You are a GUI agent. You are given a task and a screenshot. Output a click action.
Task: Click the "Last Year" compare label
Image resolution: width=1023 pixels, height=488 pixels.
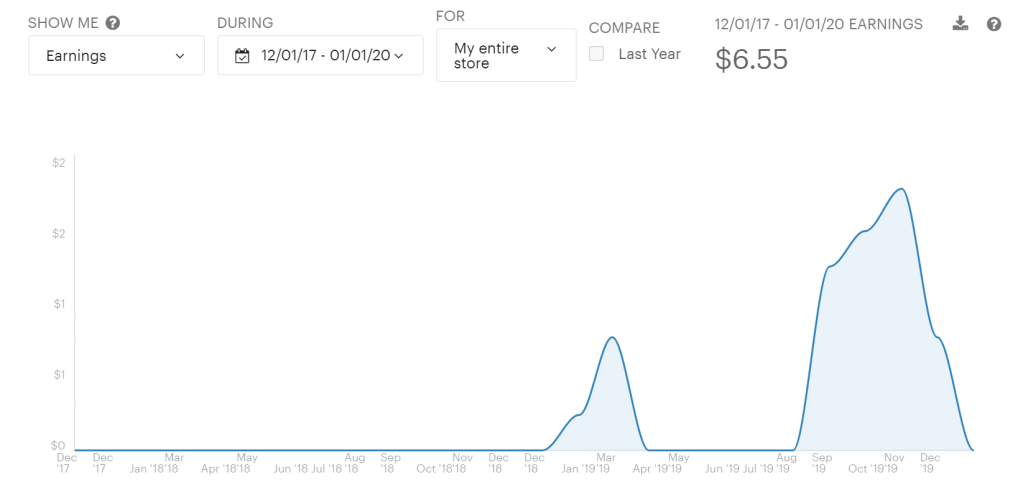(x=649, y=54)
